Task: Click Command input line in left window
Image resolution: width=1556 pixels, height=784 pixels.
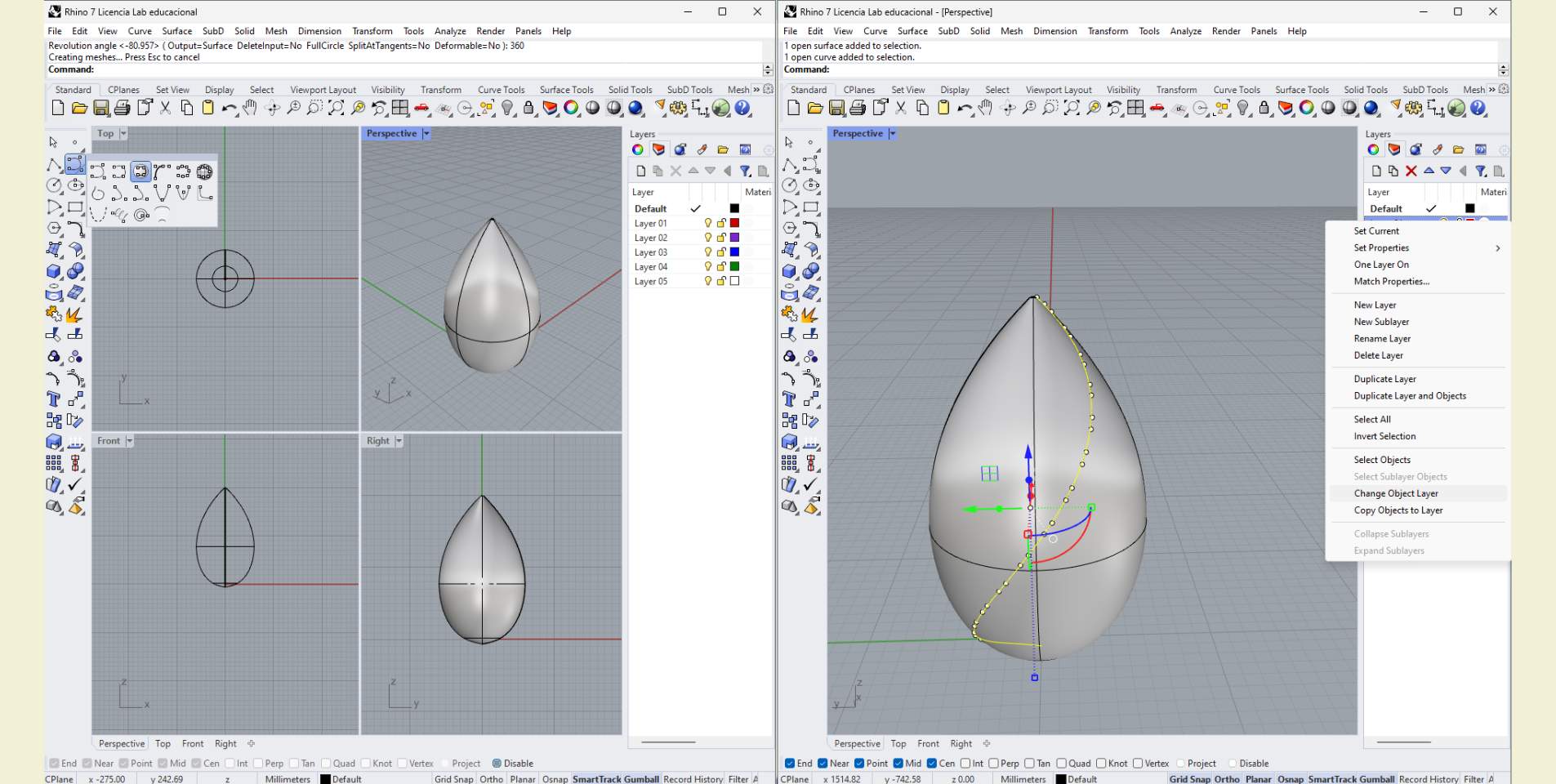Action: coord(404,69)
